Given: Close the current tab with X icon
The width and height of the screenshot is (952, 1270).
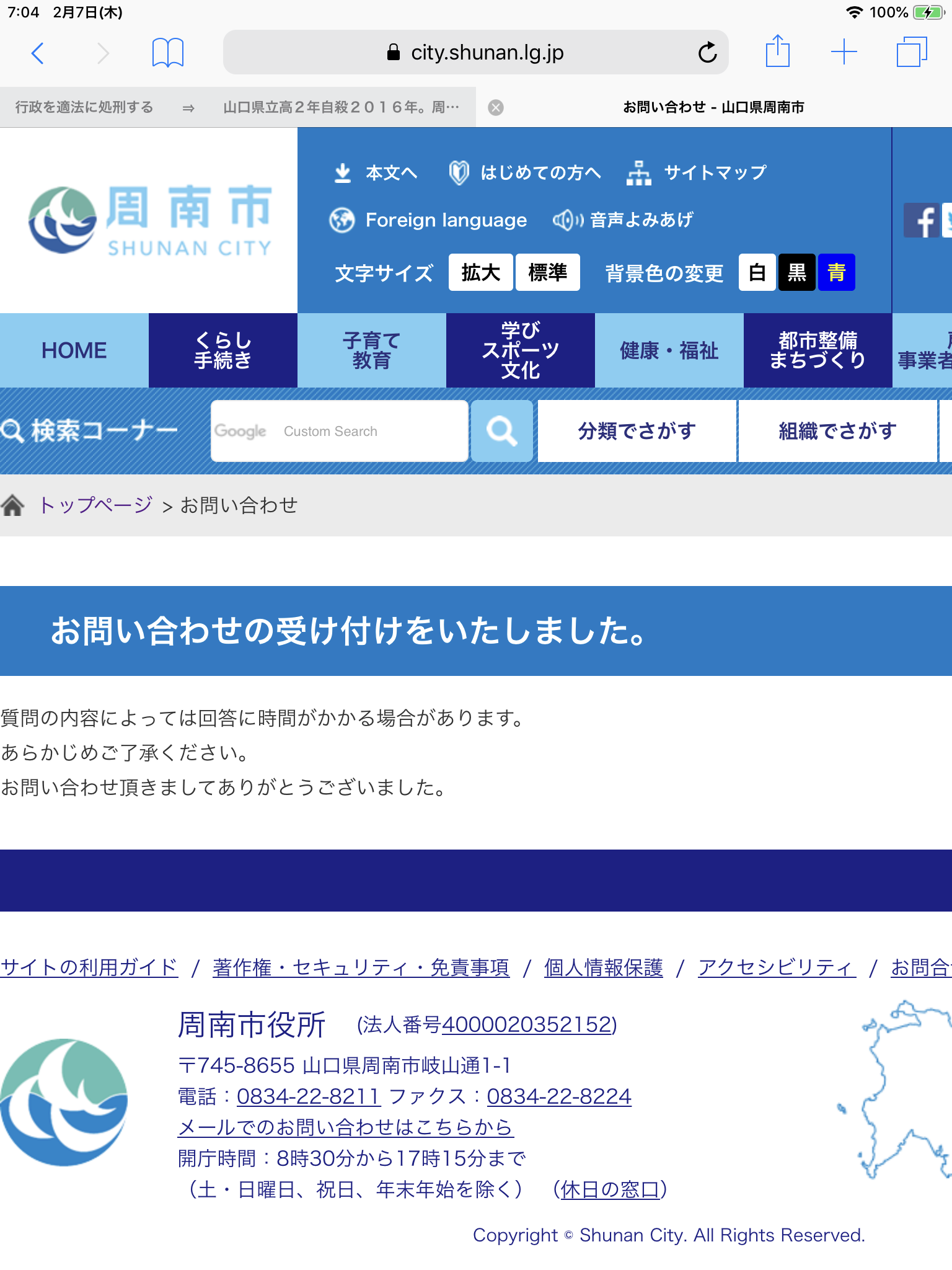Looking at the screenshot, I should pos(496,108).
